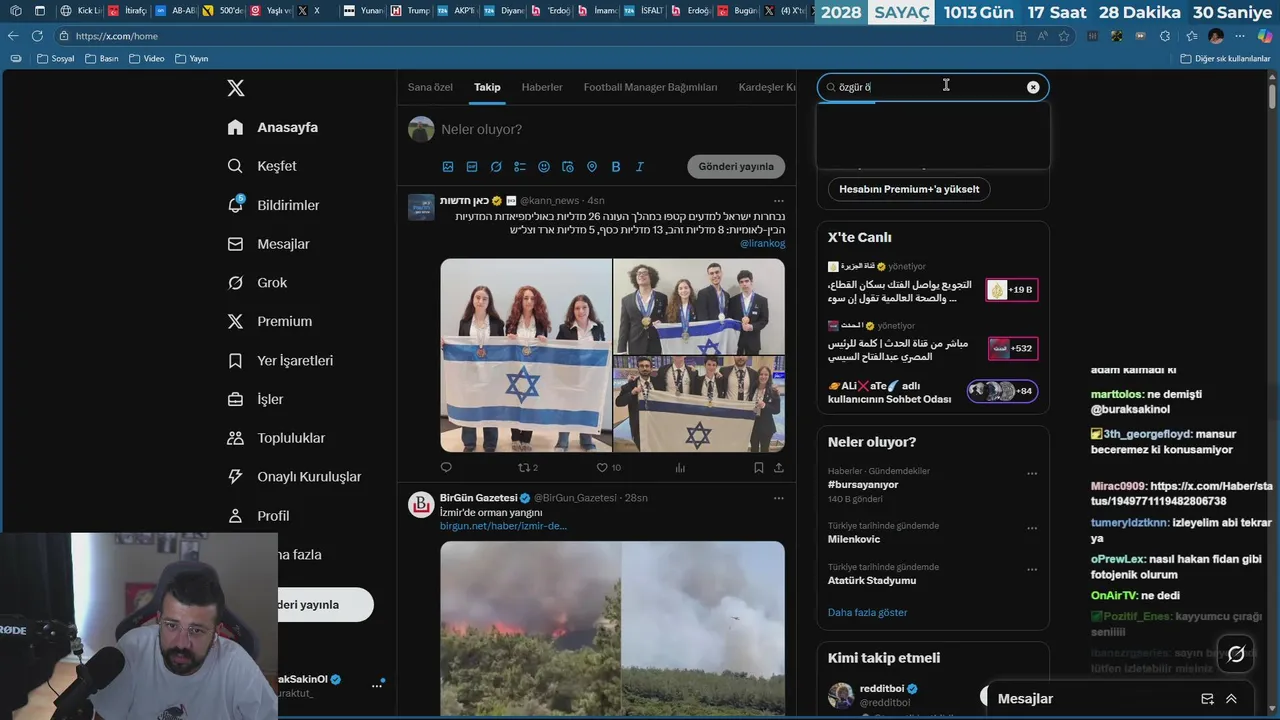Open more options on kann_news post
1280x720 pixels.
pyautogui.click(x=778, y=200)
